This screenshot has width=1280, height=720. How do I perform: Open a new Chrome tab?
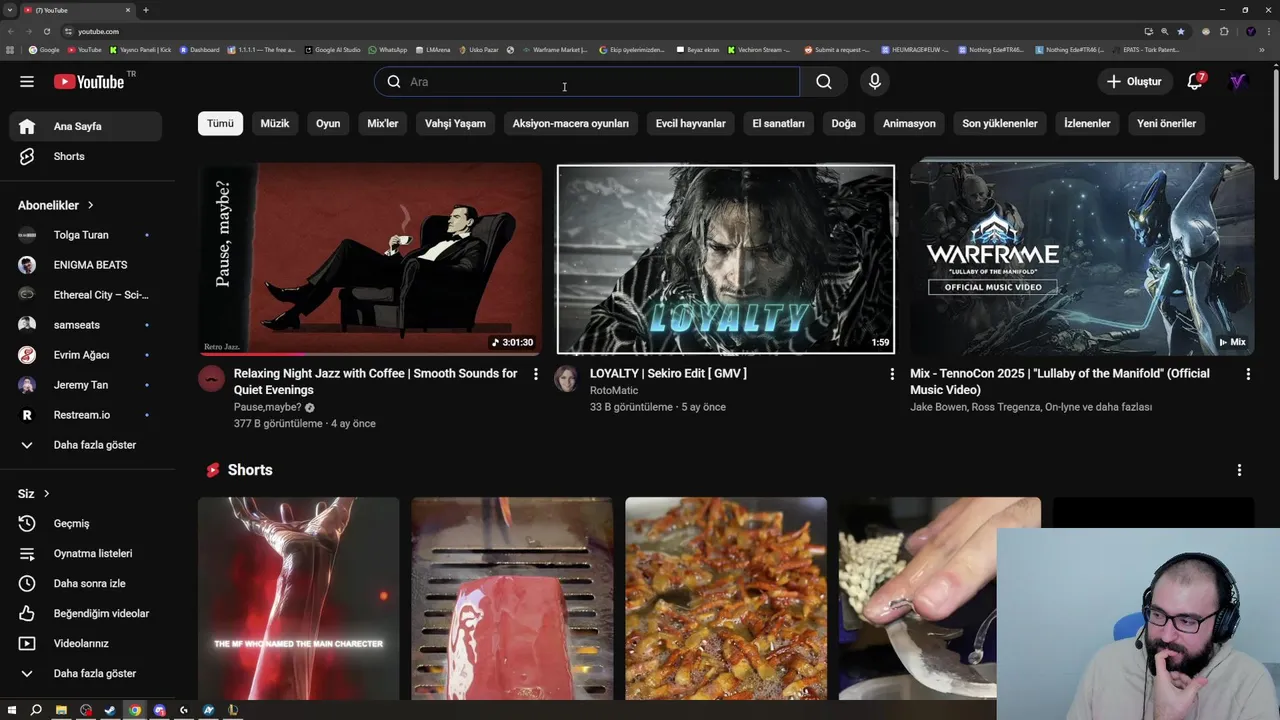pos(146,10)
